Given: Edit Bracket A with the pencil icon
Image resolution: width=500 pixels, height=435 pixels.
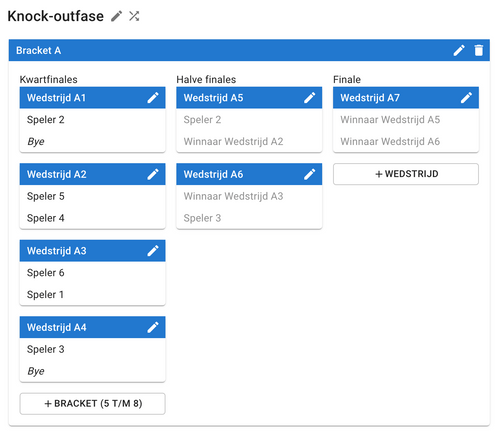Looking at the screenshot, I should (x=459, y=50).
